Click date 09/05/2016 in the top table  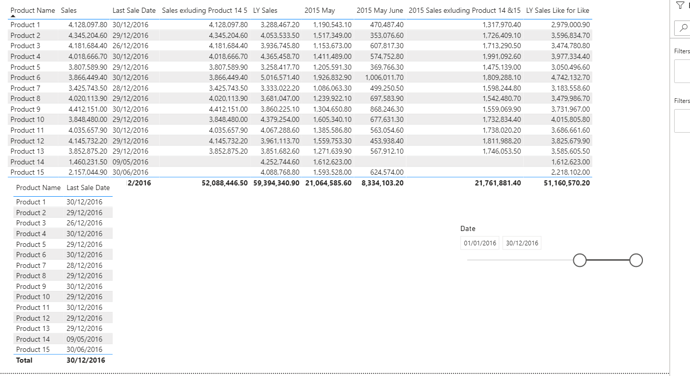[x=130, y=162]
